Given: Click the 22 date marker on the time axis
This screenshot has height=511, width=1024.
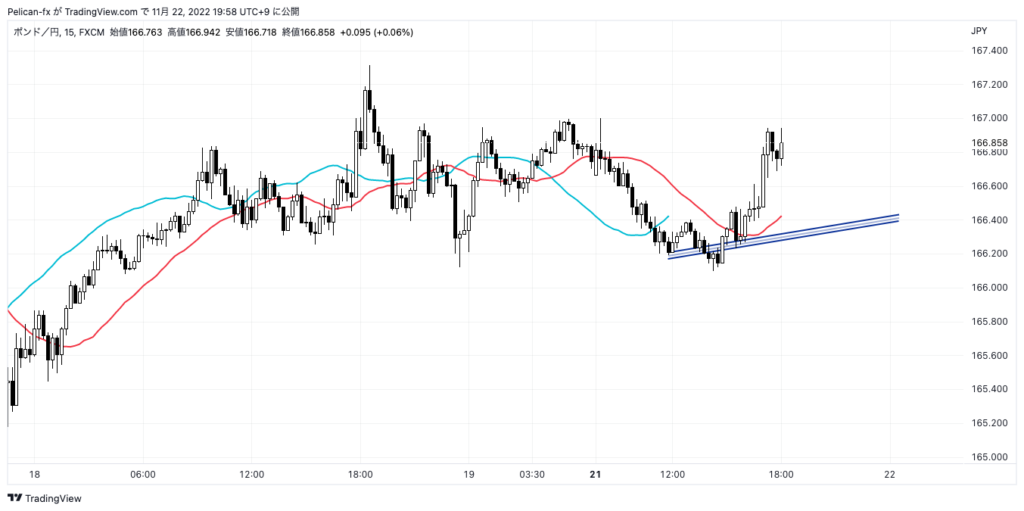Looking at the screenshot, I should (x=890, y=474).
